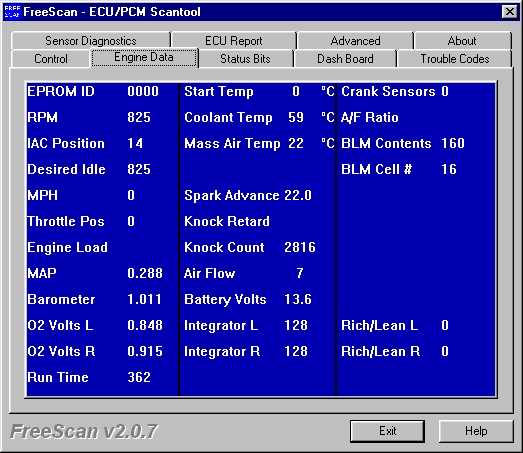Click the Knock Count value 2816
This screenshot has height=453, width=523.
click(300, 247)
